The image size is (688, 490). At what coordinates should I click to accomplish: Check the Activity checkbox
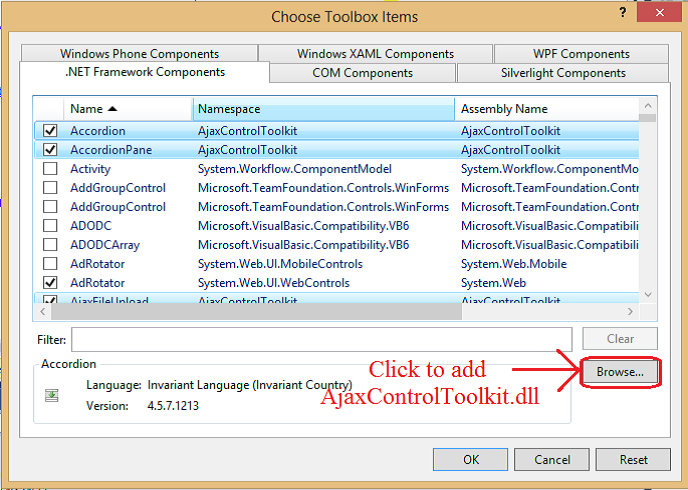pyautogui.click(x=50, y=169)
